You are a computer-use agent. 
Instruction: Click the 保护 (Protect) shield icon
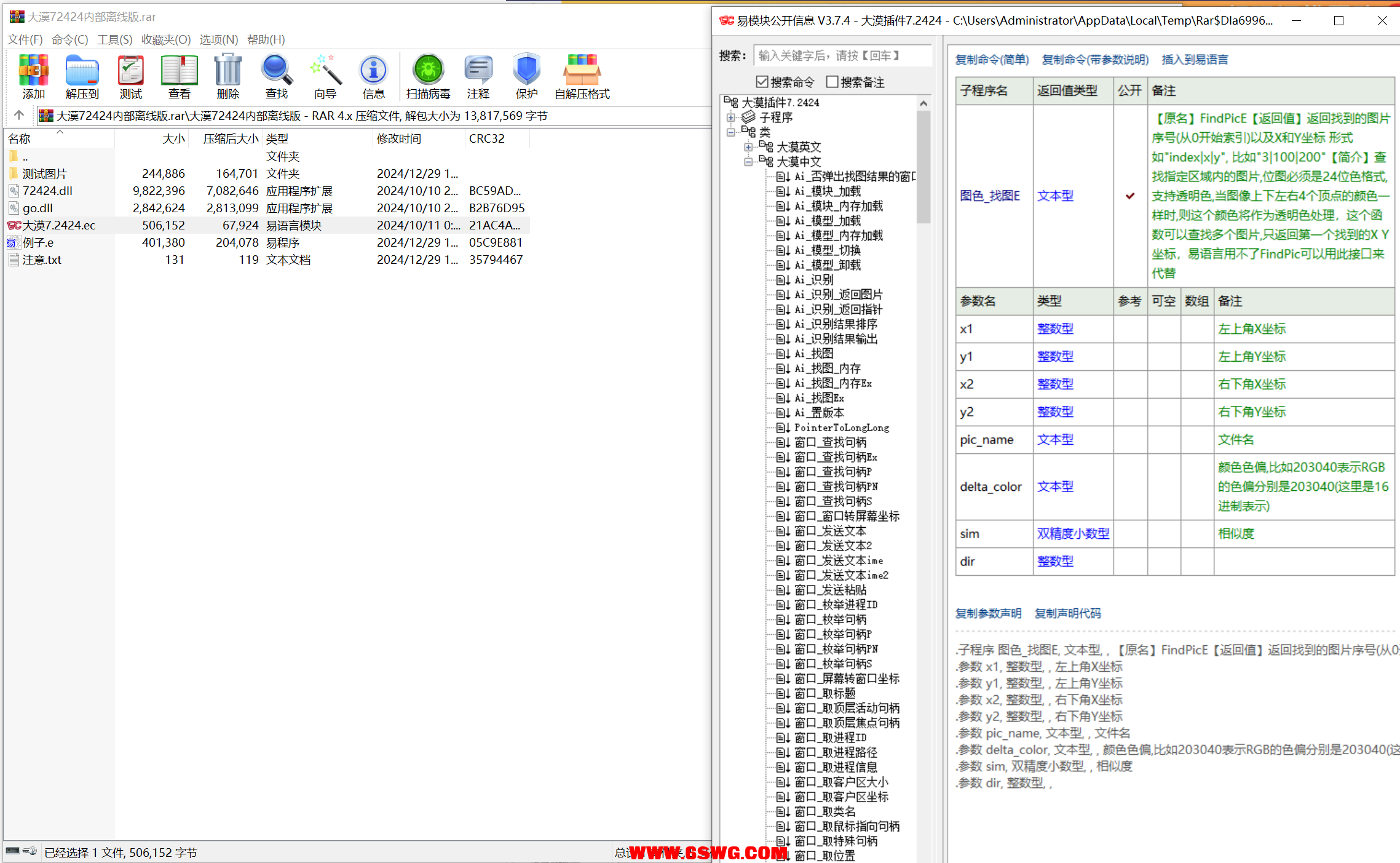click(x=526, y=76)
